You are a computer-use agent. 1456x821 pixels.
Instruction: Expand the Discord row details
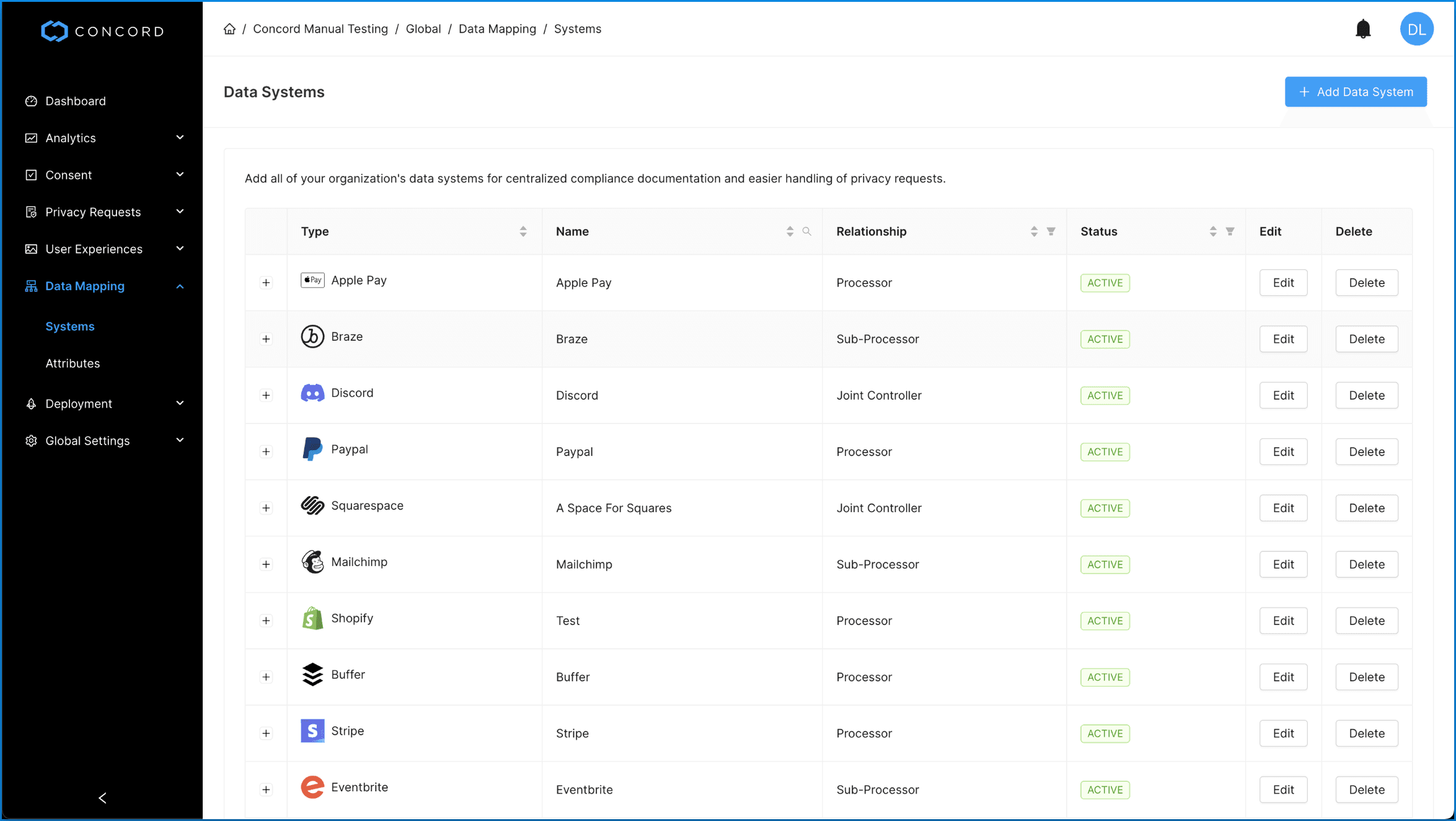[x=266, y=396]
